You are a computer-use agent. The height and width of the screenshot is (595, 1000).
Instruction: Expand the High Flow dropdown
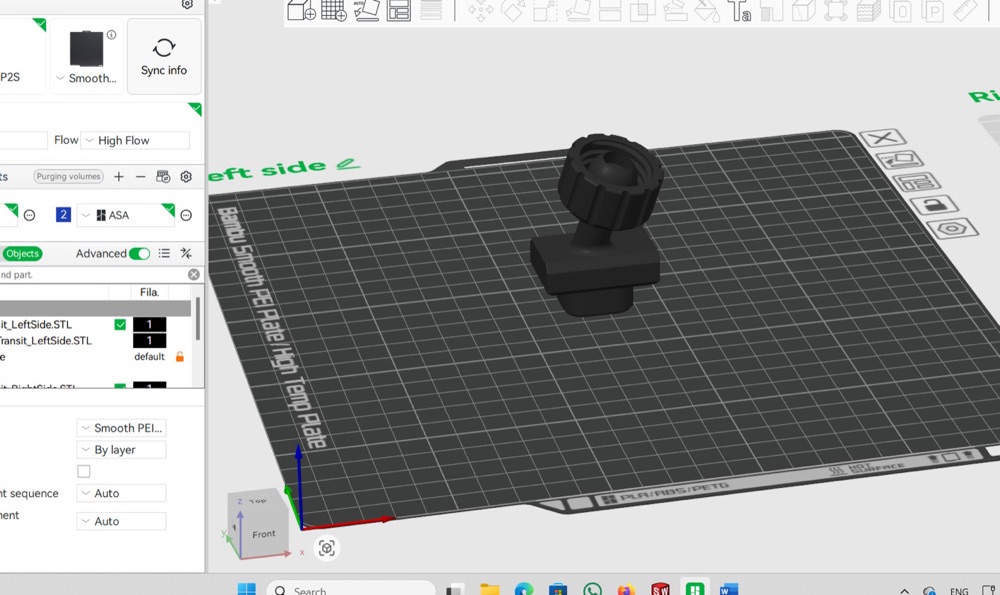(x=135, y=140)
